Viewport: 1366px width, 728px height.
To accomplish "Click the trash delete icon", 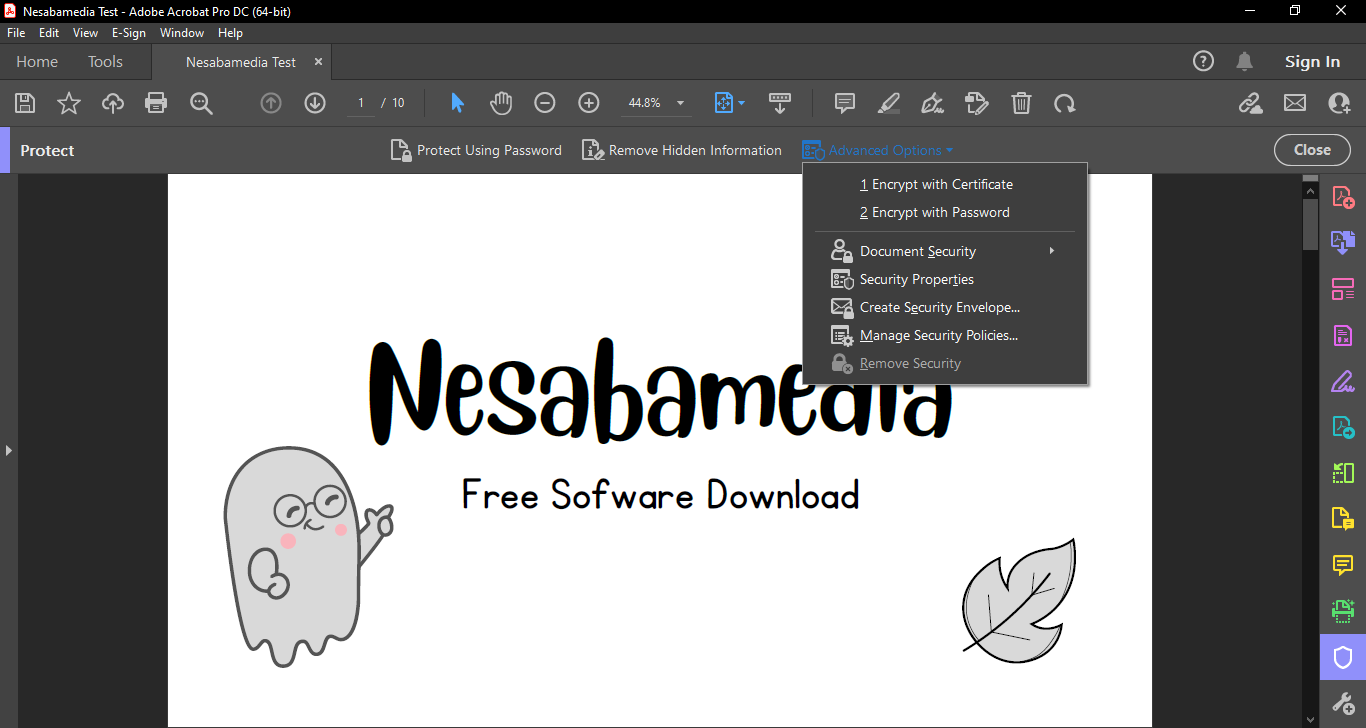I will click(1021, 103).
